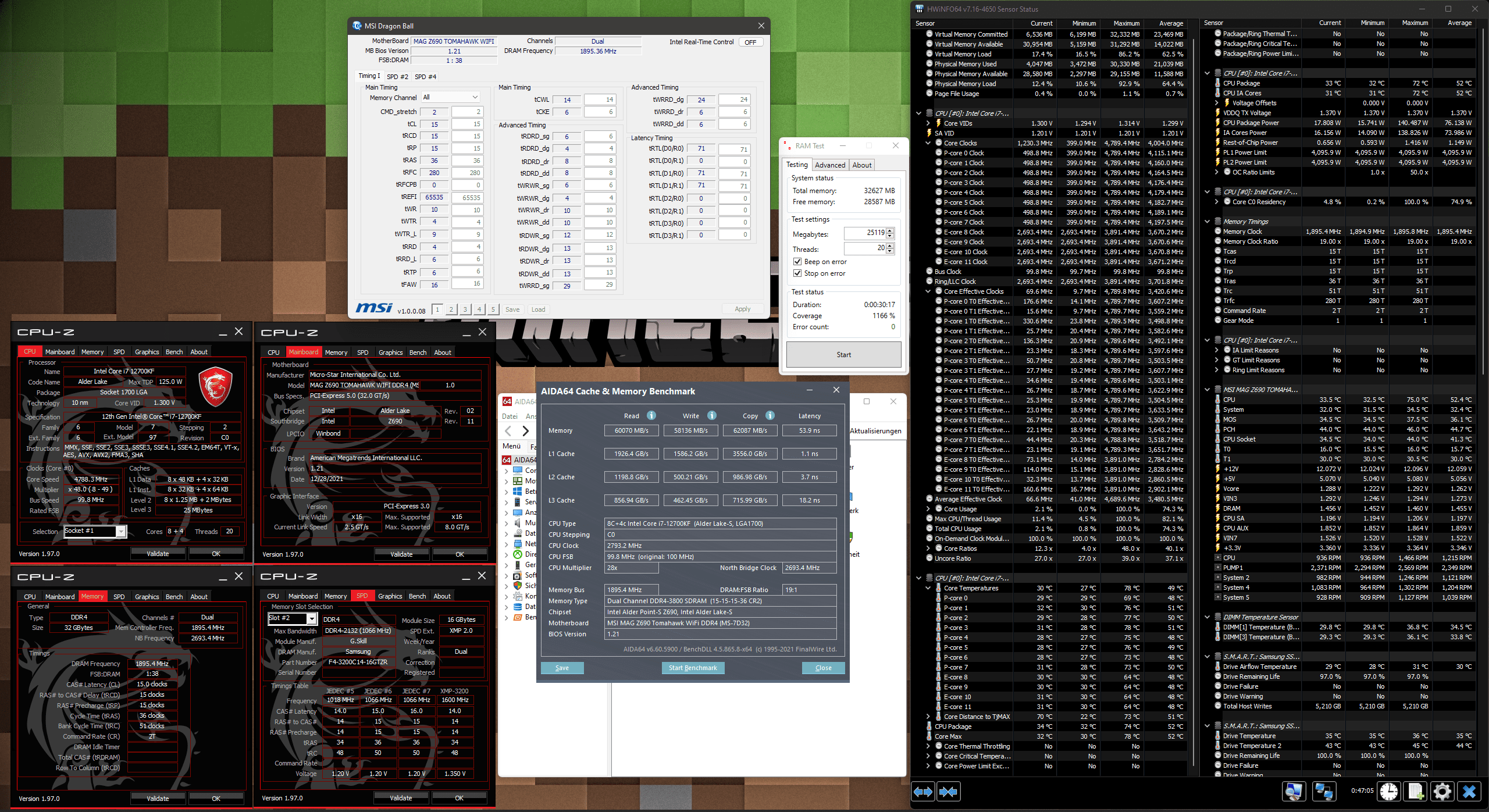Screen dimensions: 1489x812
Task: Click the tCL editable value field
Action: coord(467,124)
